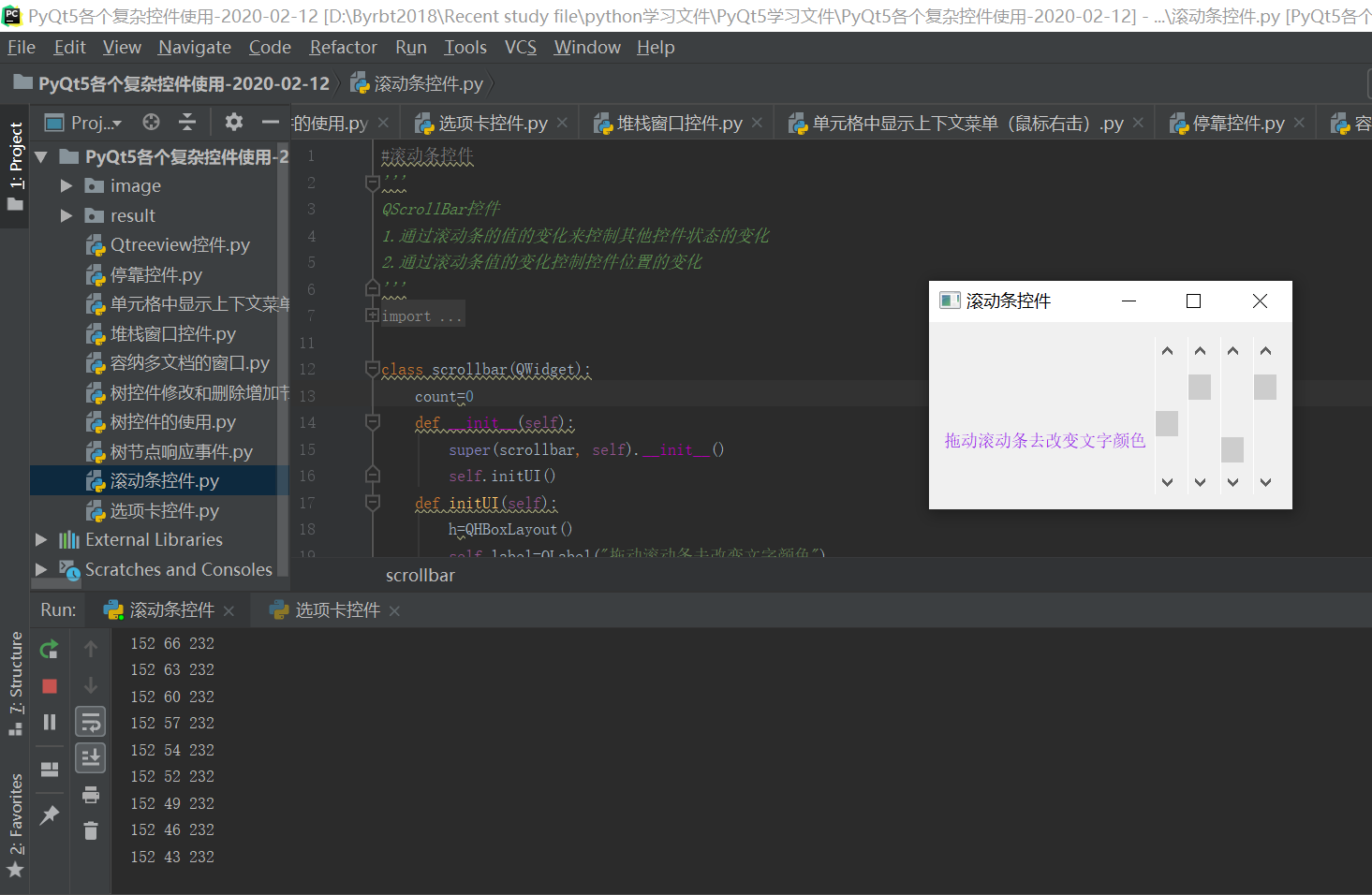Select the 选项卡控件 tab in the Run panel
This screenshot has width=1372, height=895.
(x=337, y=610)
